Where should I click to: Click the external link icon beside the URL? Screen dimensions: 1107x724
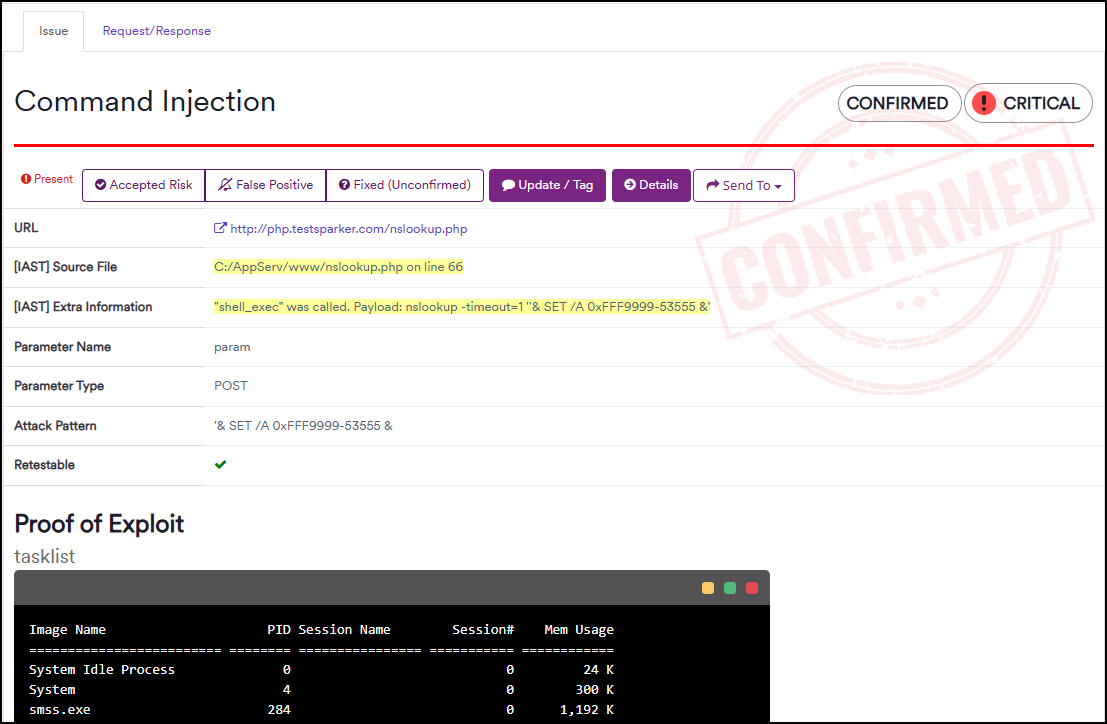(219, 228)
